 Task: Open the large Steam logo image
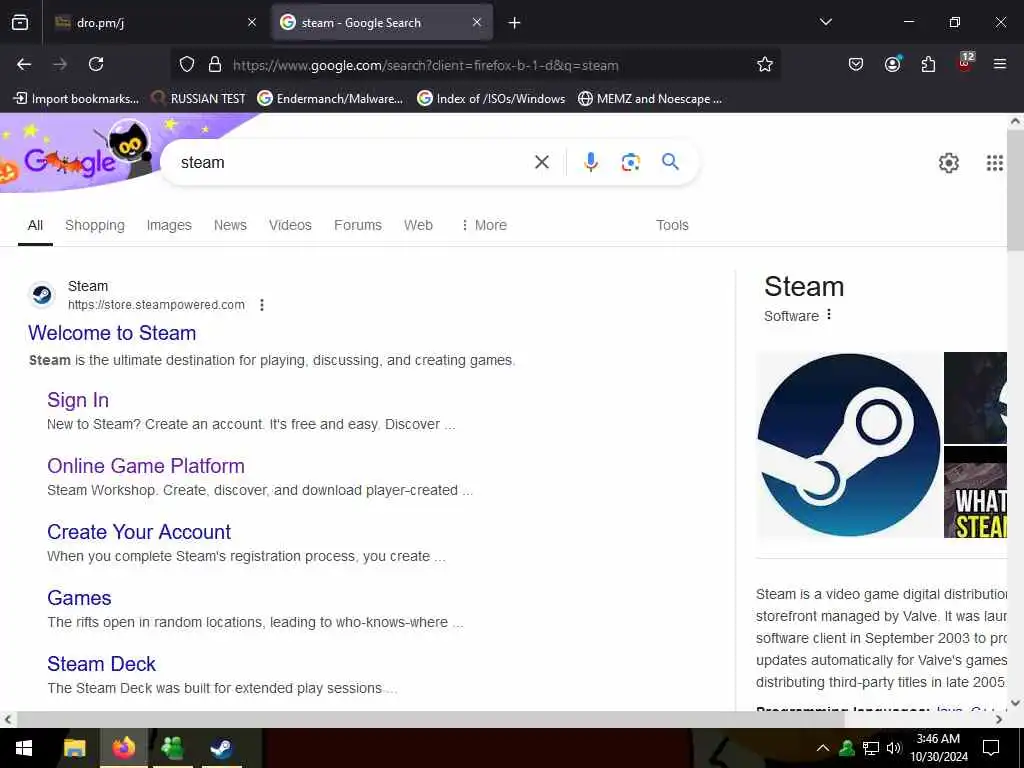(x=849, y=445)
